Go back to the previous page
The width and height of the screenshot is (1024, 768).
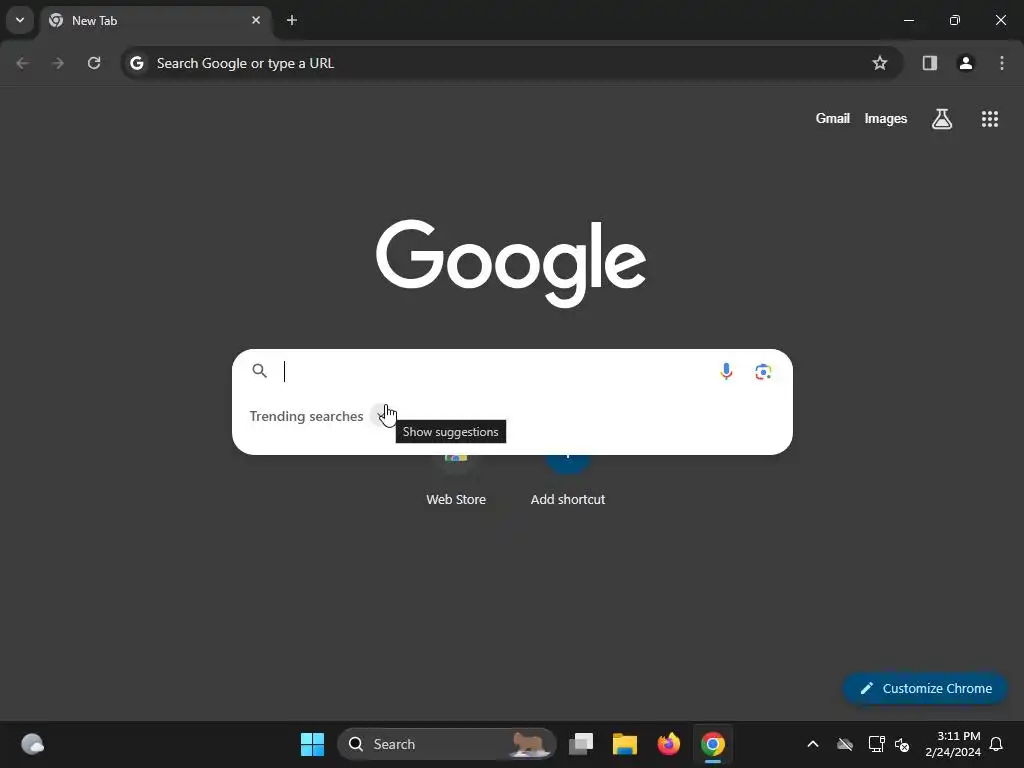pos(22,63)
